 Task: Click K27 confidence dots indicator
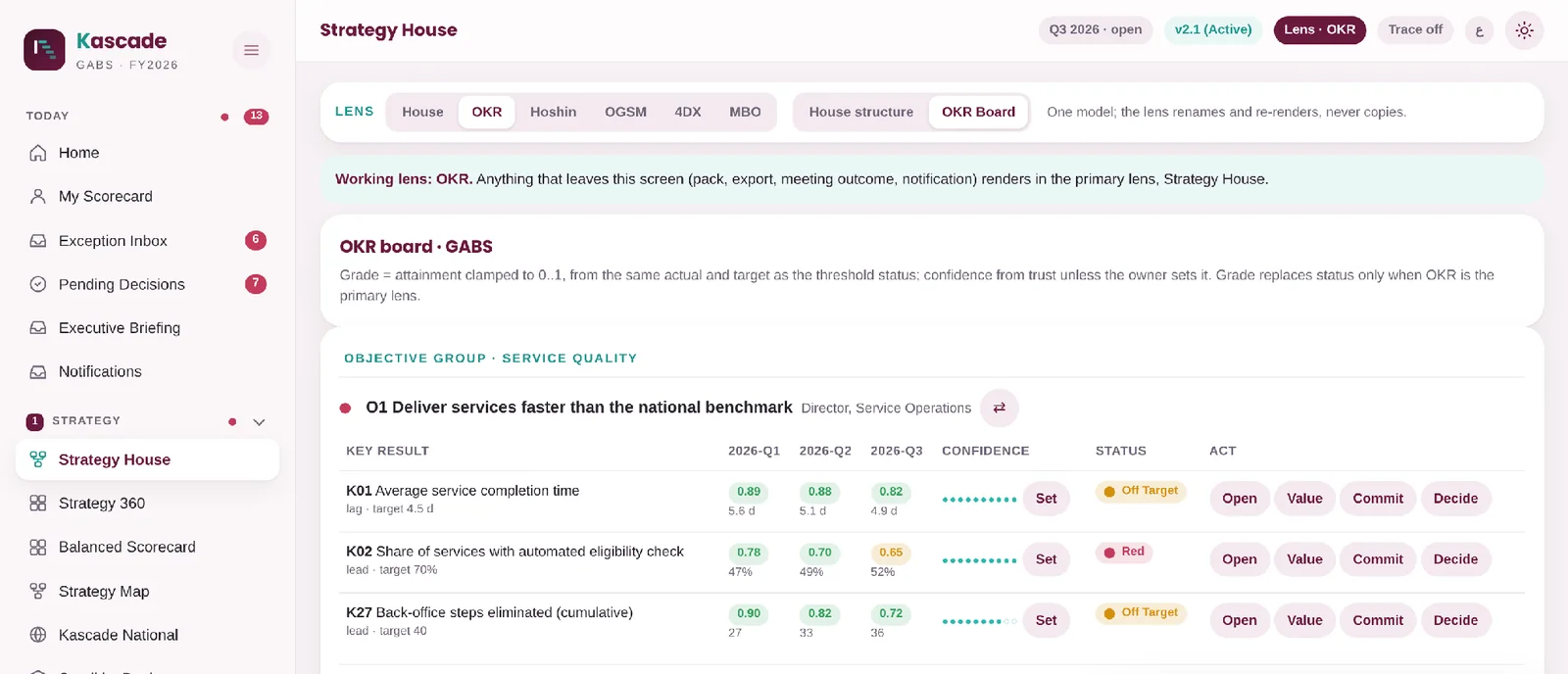[x=979, y=621]
